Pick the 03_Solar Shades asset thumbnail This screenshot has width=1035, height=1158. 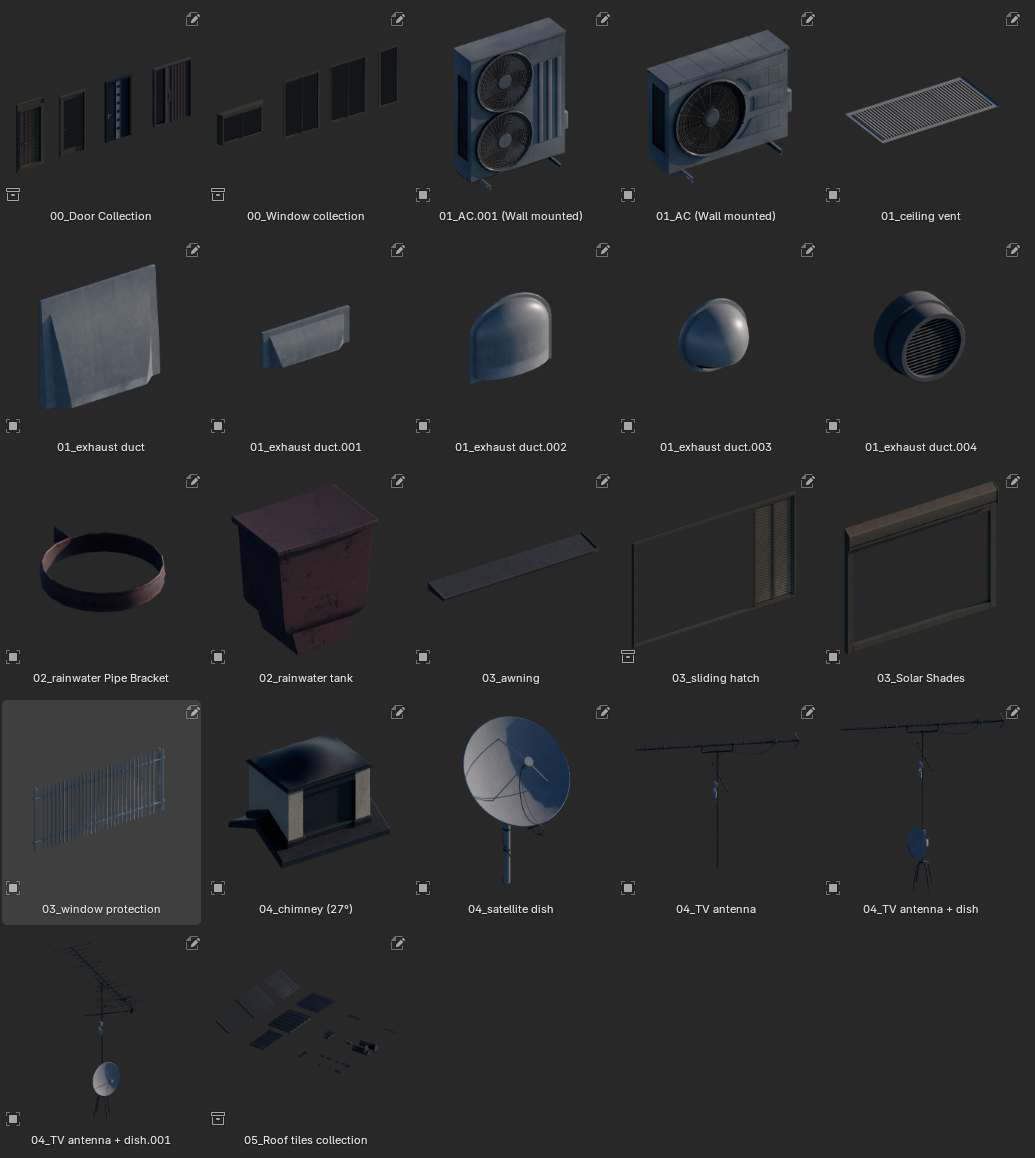(921, 567)
